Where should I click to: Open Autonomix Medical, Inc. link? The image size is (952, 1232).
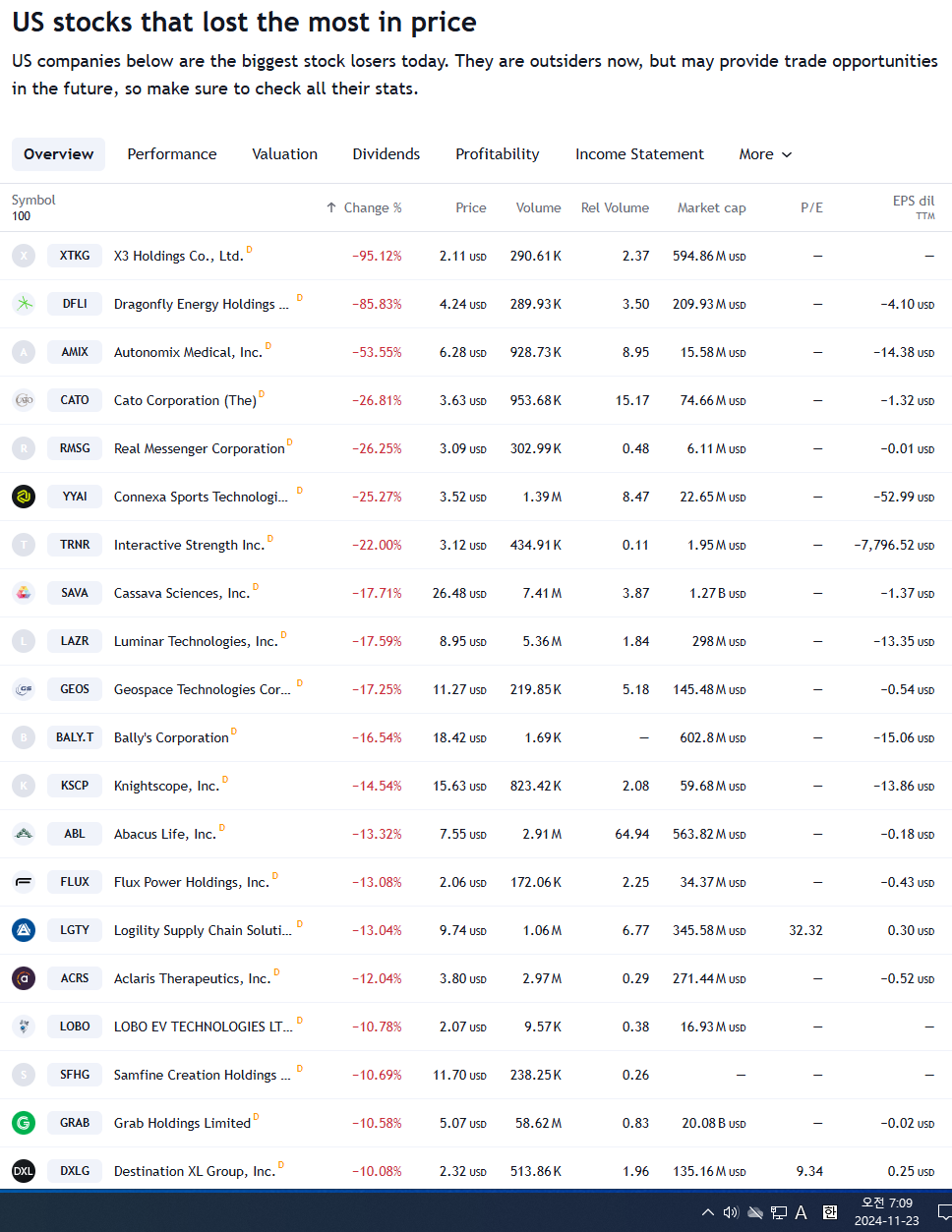point(188,352)
